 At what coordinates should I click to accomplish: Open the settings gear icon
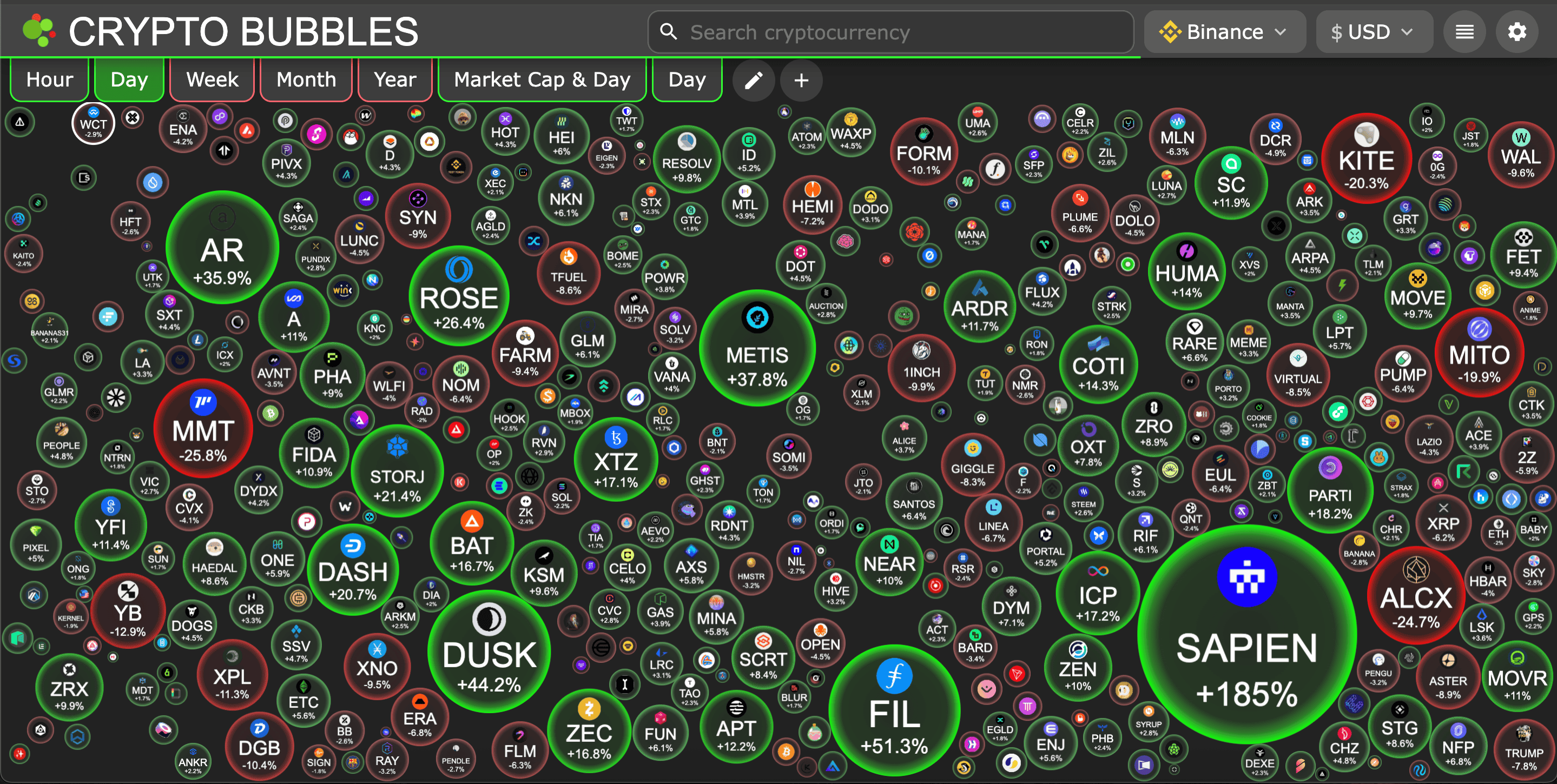pyautogui.click(x=1516, y=32)
